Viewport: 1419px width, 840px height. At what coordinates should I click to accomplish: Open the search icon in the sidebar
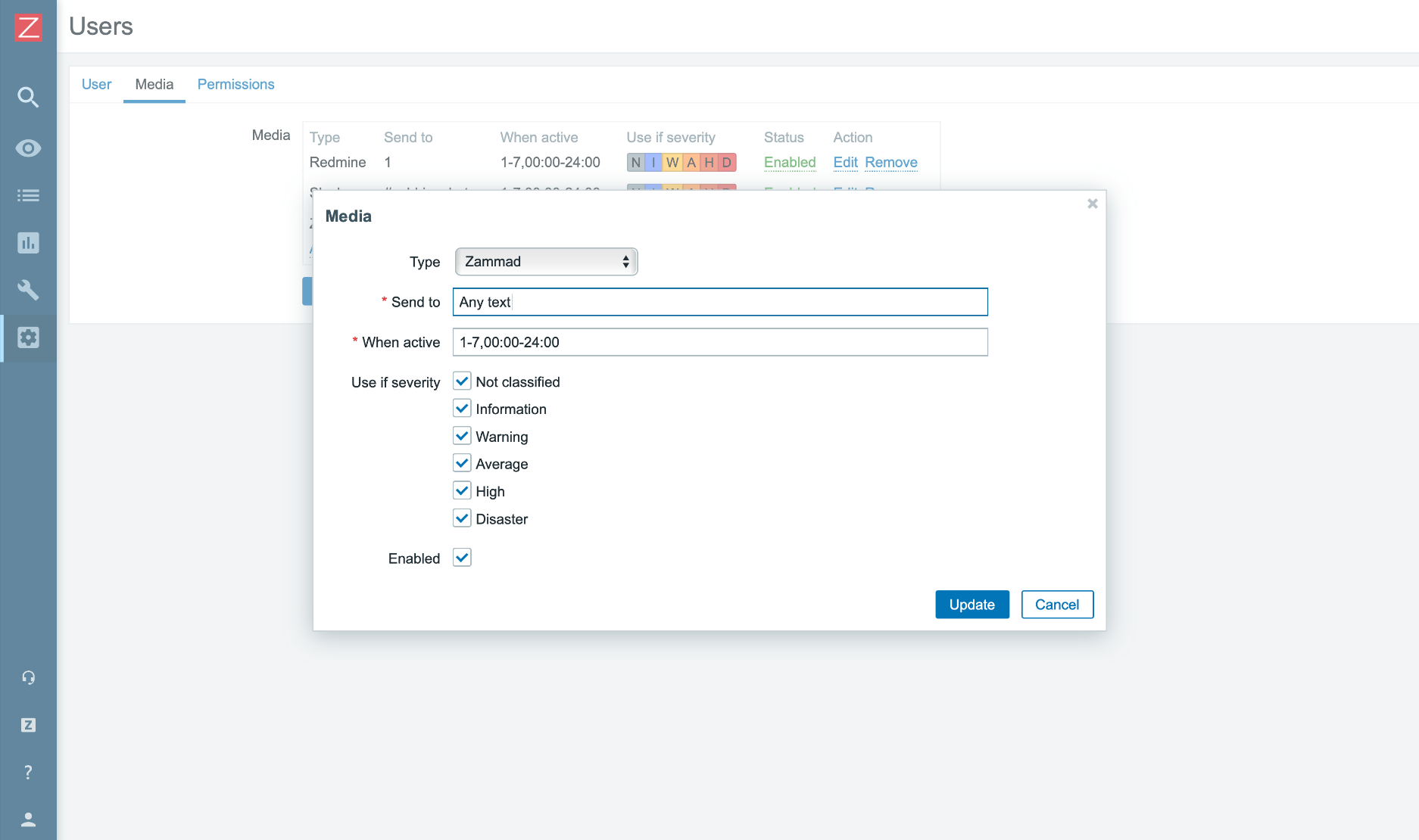(x=28, y=97)
